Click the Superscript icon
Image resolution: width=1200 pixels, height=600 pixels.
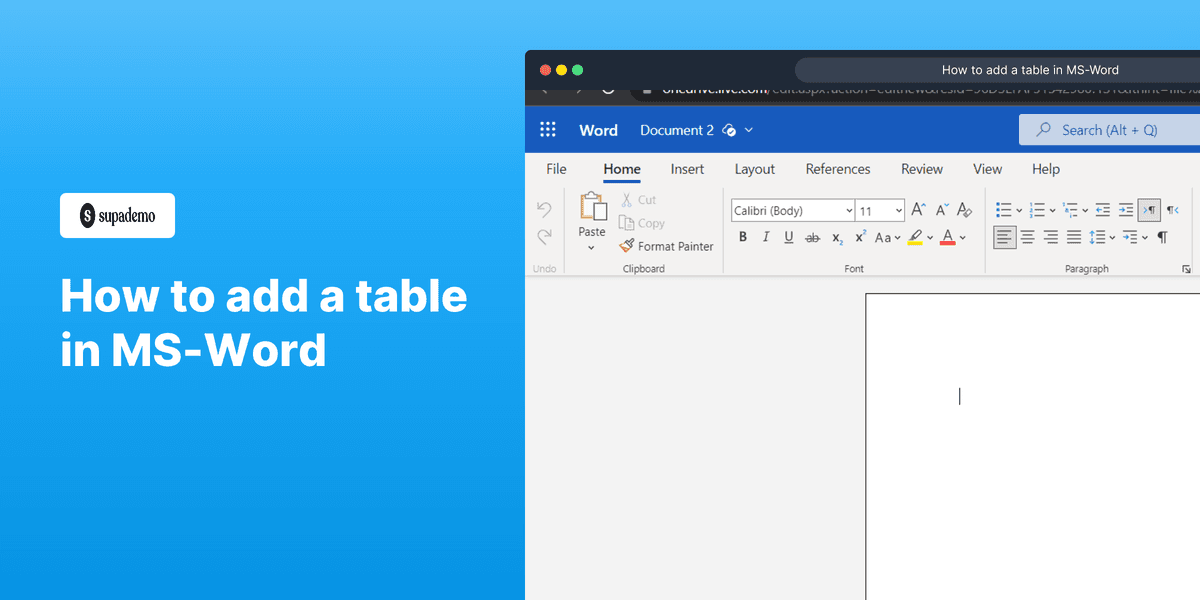coord(859,237)
